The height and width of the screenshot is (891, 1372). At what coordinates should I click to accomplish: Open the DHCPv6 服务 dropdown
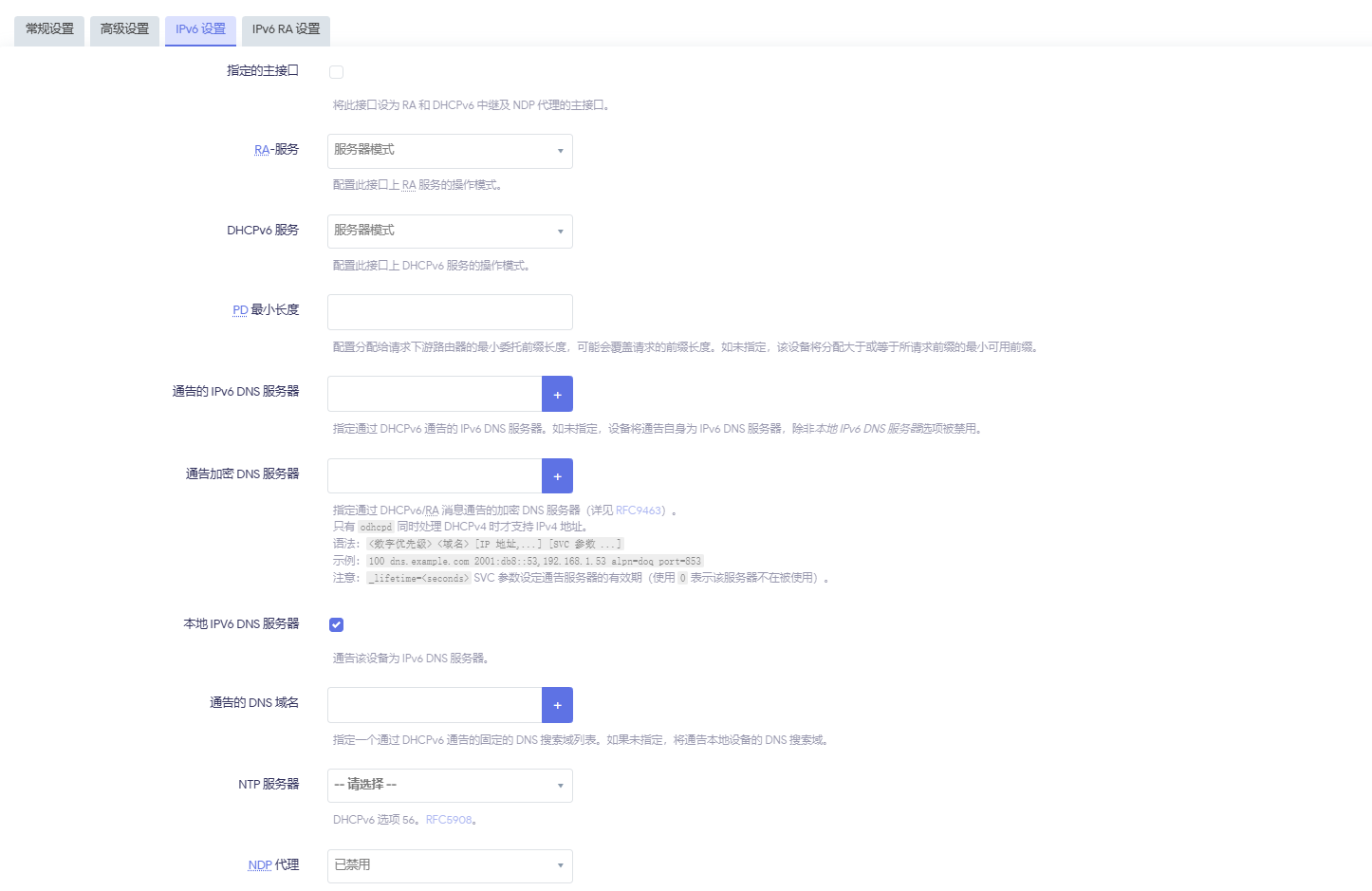coord(449,231)
